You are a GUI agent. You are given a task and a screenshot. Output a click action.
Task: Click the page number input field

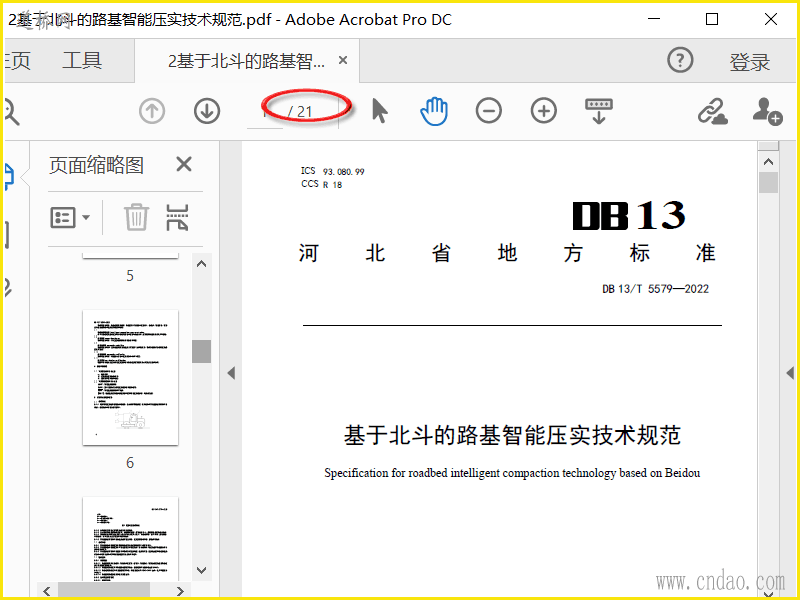[x=265, y=111]
